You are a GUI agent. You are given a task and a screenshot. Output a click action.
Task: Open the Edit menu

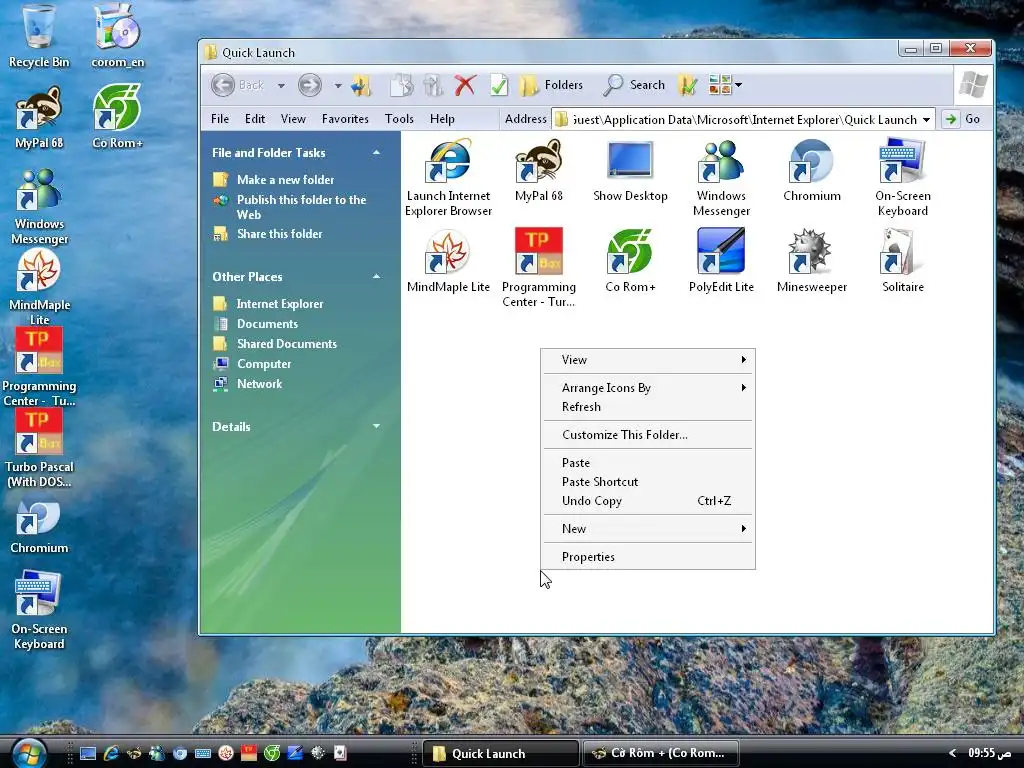255,119
